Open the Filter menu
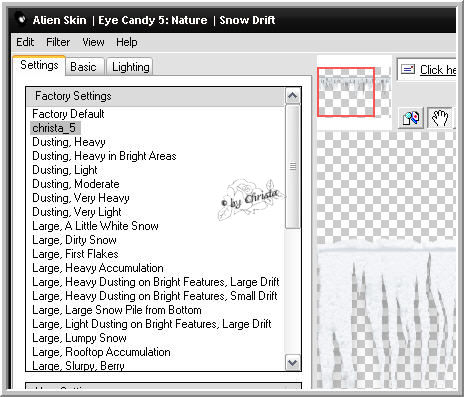 tap(58, 42)
